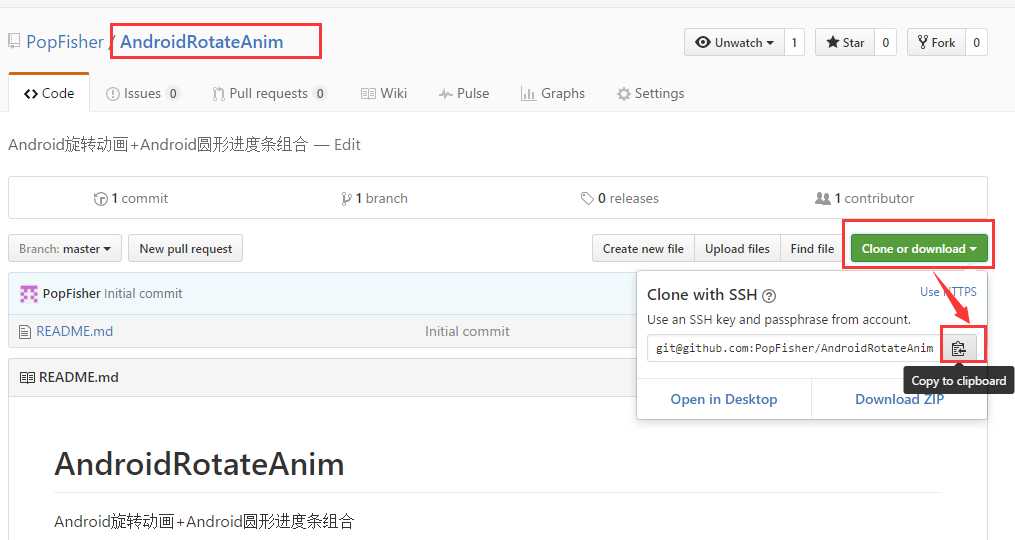Click the Settings gear icon

coord(623,94)
